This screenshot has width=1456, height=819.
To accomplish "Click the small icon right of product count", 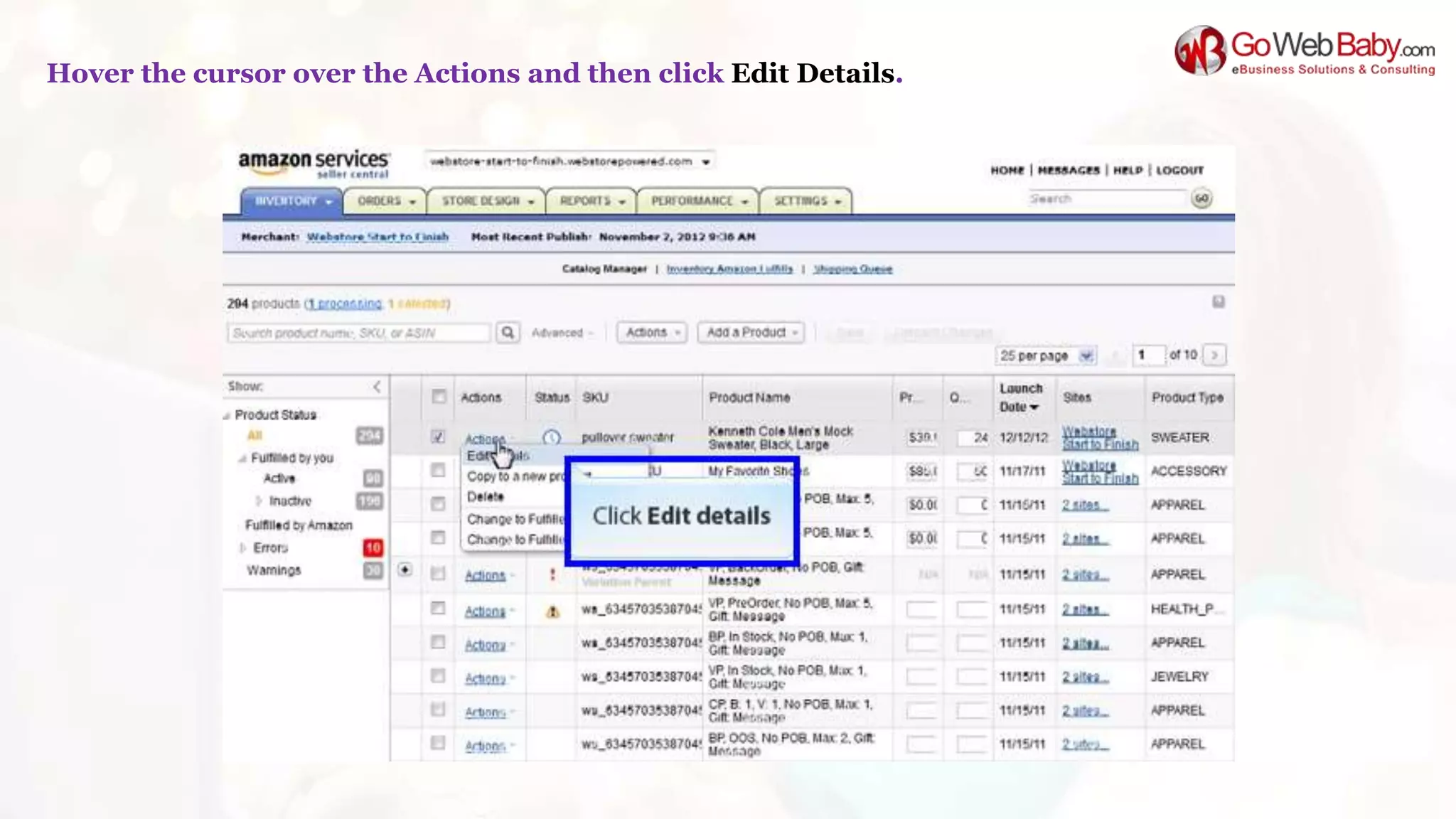I will [1219, 302].
